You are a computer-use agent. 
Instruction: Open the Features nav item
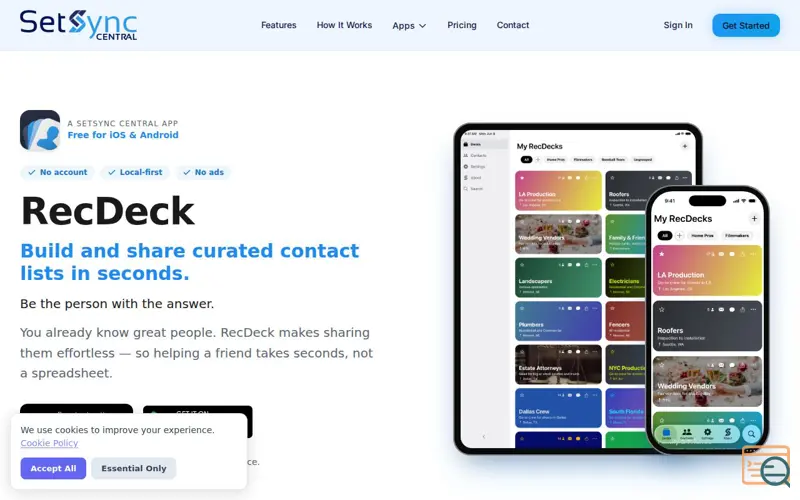[279, 25]
